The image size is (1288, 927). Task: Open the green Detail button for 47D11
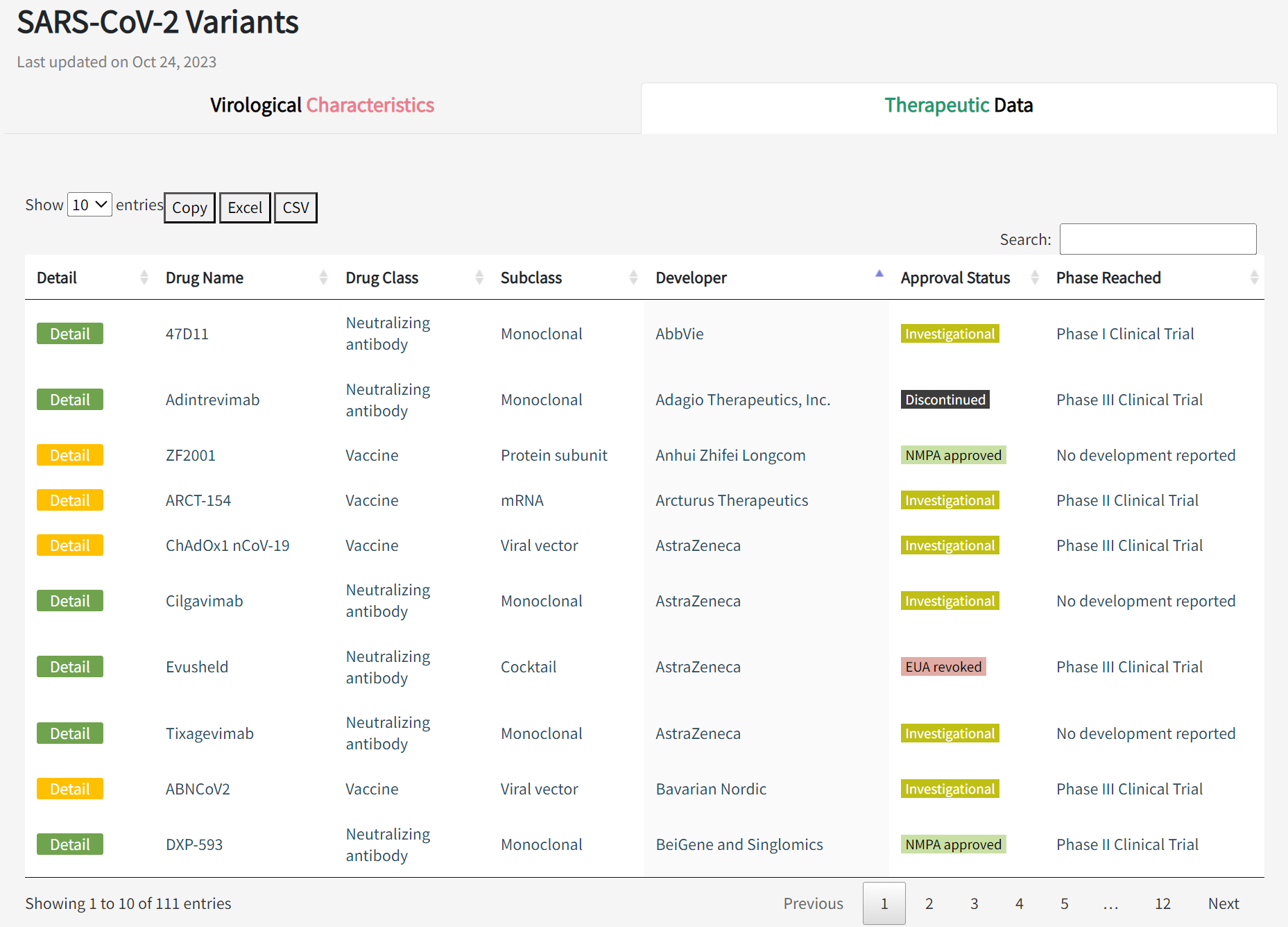[70, 334]
